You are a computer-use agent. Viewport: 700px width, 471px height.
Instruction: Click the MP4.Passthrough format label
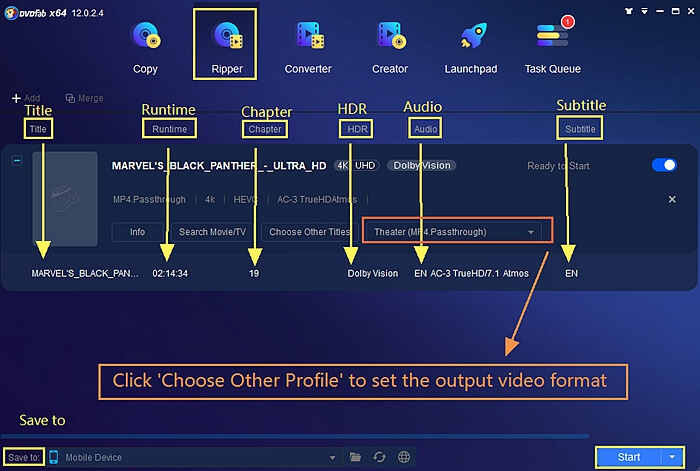tap(149, 200)
